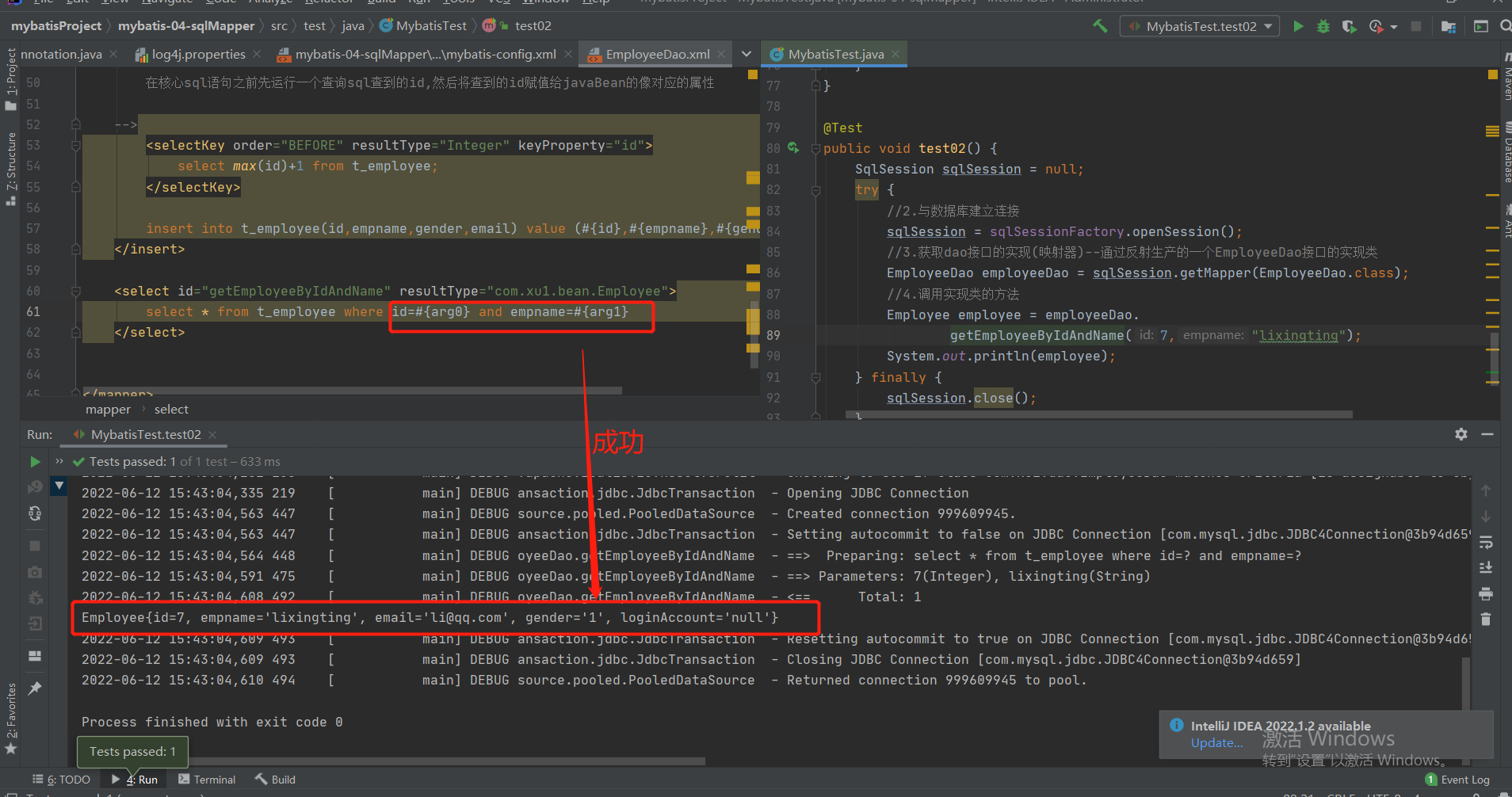Click the console down arrow navigation icon
Screen dimensions: 1512x797
pos(1486,517)
